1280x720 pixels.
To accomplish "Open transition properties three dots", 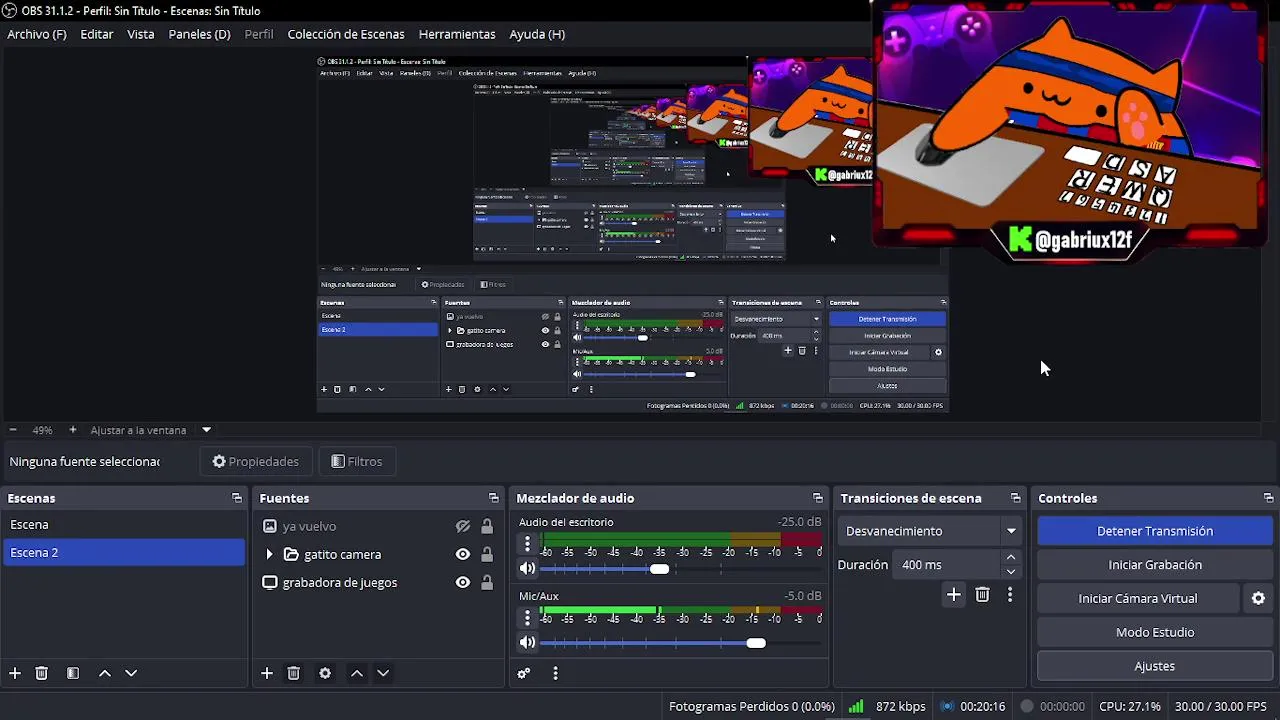I will coord(1010,595).
